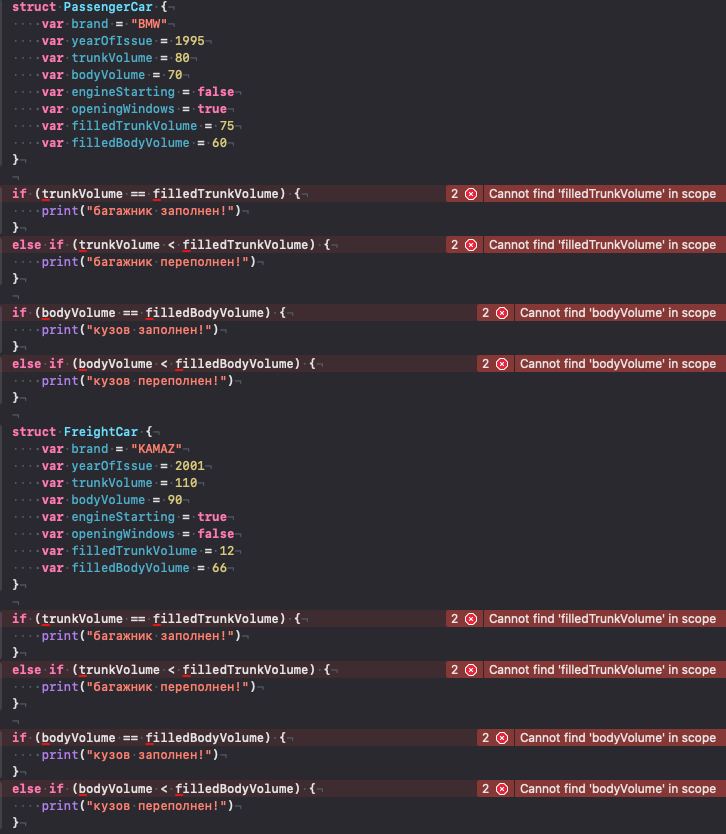Click the 'var yearOfIssue = 2001' line
The width and height of the screenshot is (726, 834).
click(x=123, y=466)
